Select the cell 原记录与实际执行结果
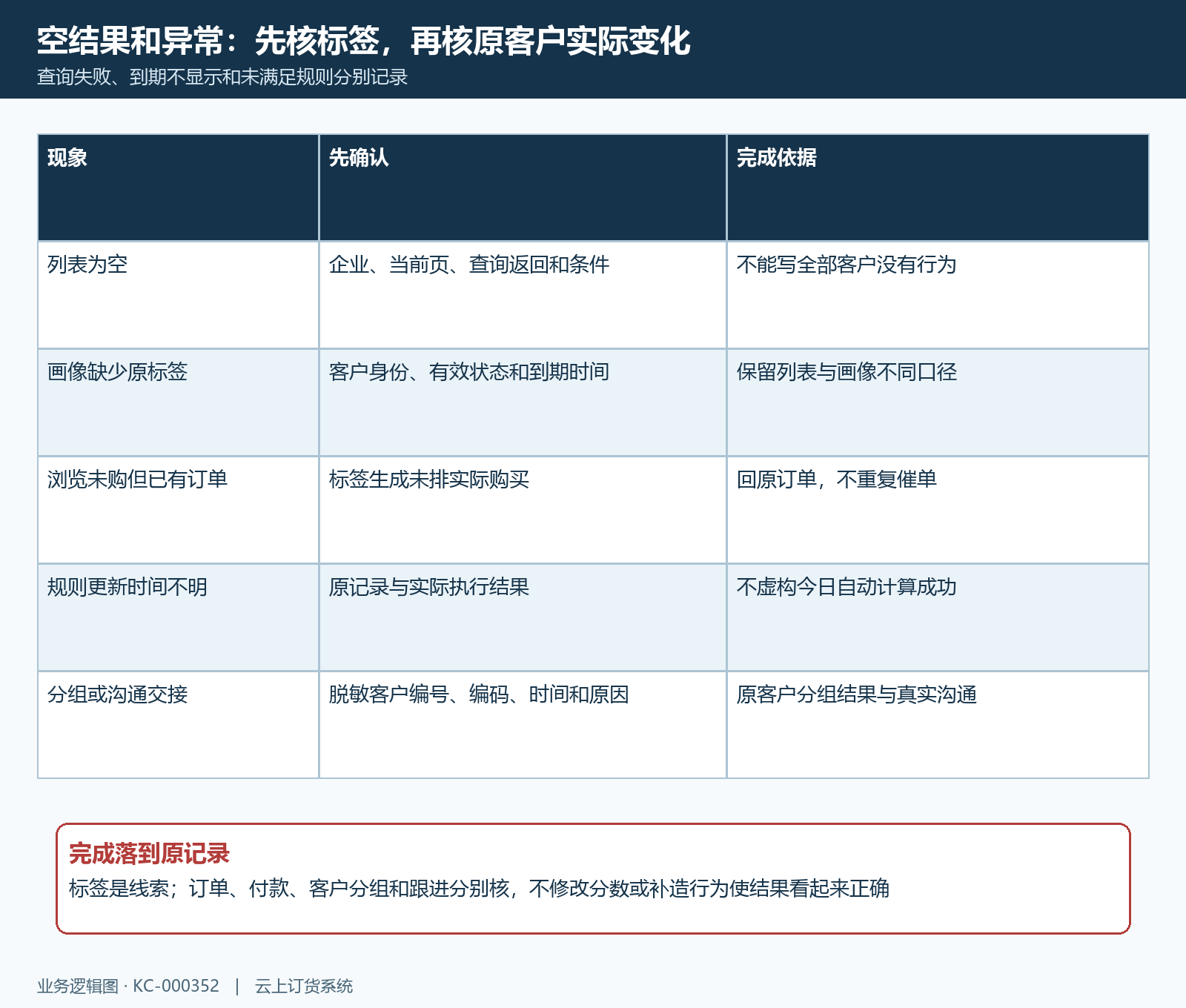Image resolution: width=1186 pixels, height=1008 pixels. pyautogui.click(x=523, y=617)
